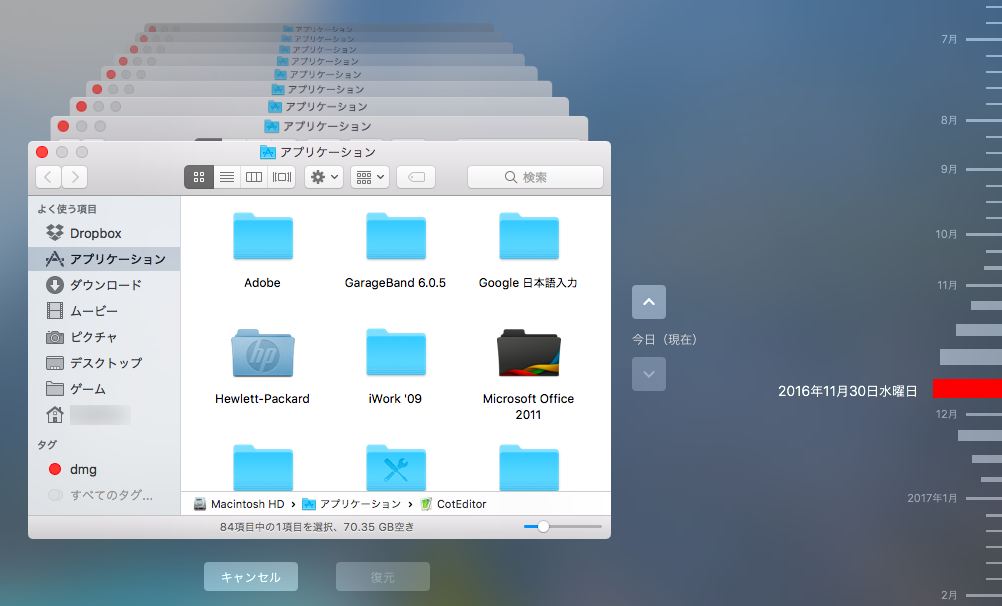Click the edit tags button
1002x606 pixels.
tap(416, 177)
